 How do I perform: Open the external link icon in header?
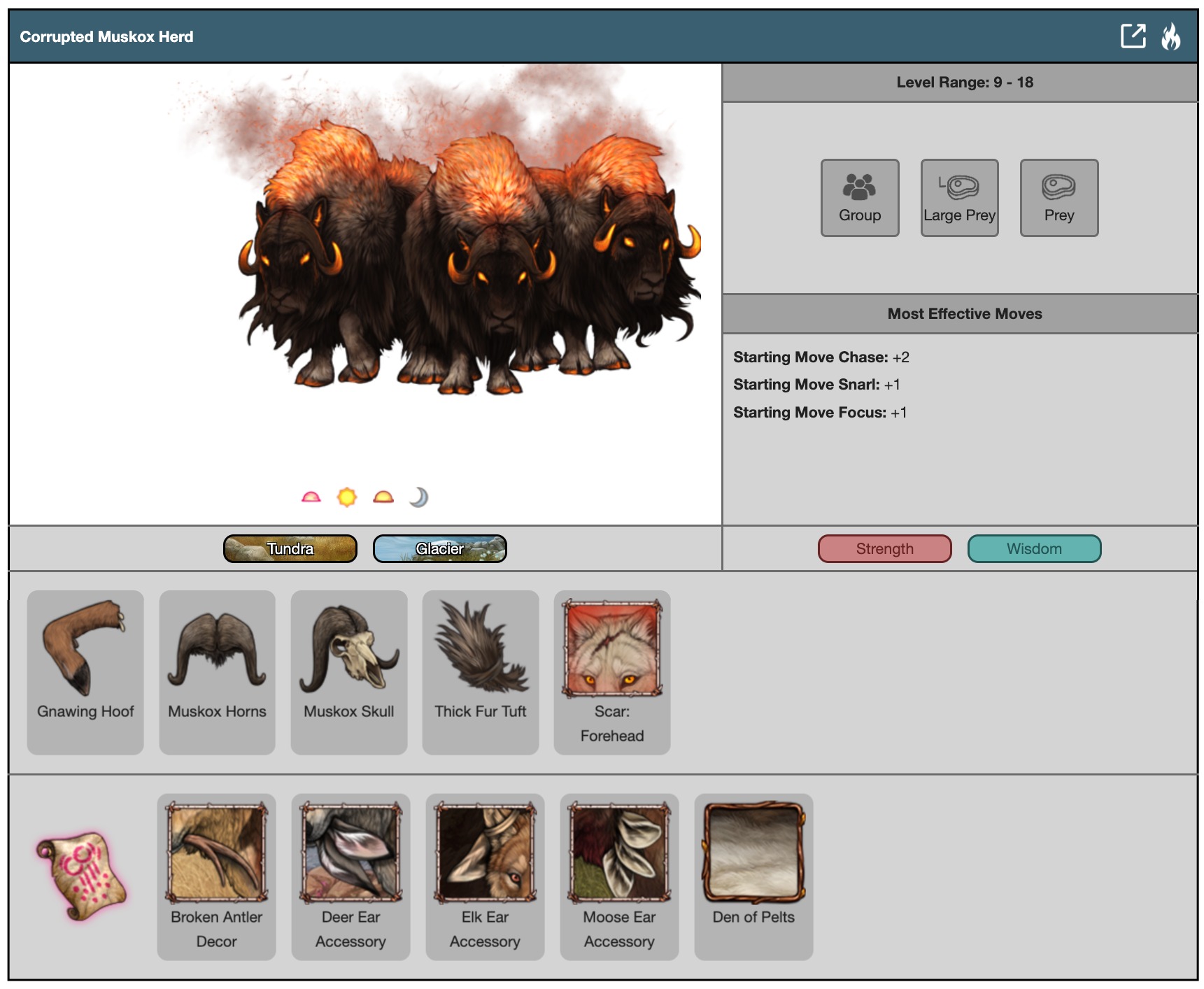[1133, 36]
